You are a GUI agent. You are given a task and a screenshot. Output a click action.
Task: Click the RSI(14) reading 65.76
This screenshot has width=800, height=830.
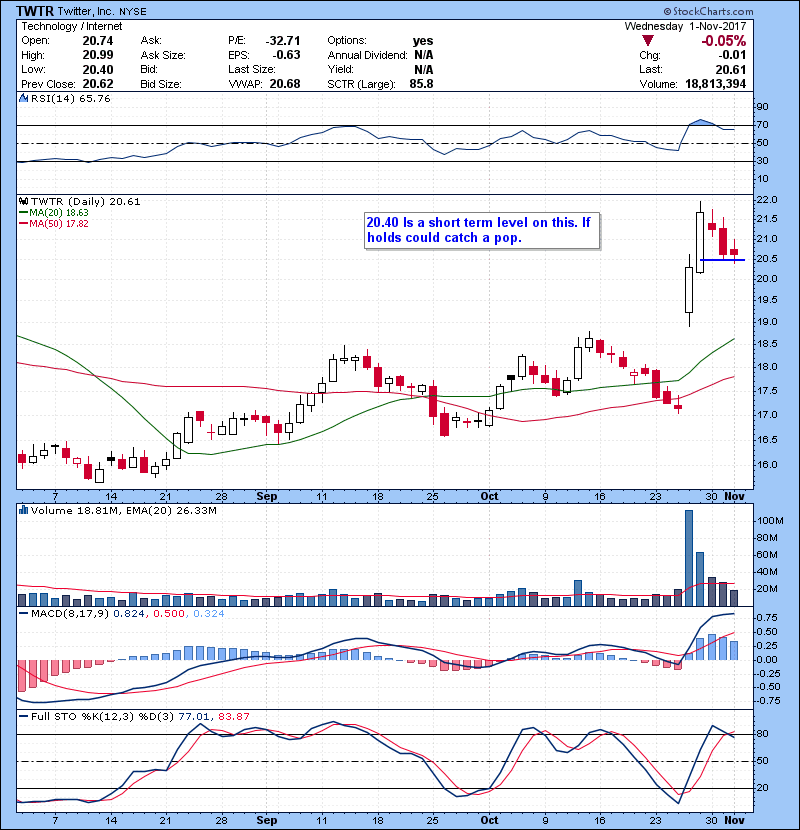point(94,98)
